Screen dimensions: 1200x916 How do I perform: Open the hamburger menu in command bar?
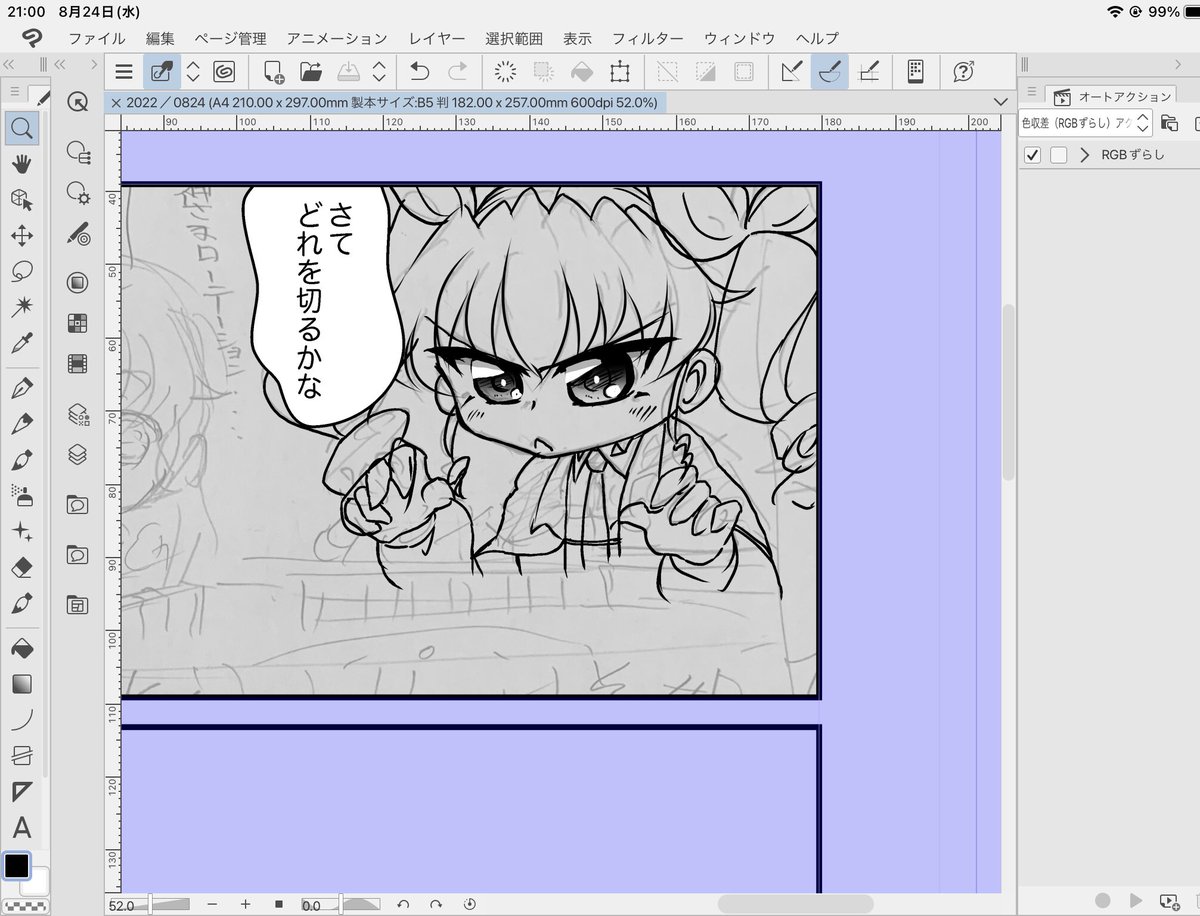tap(124, 72)
